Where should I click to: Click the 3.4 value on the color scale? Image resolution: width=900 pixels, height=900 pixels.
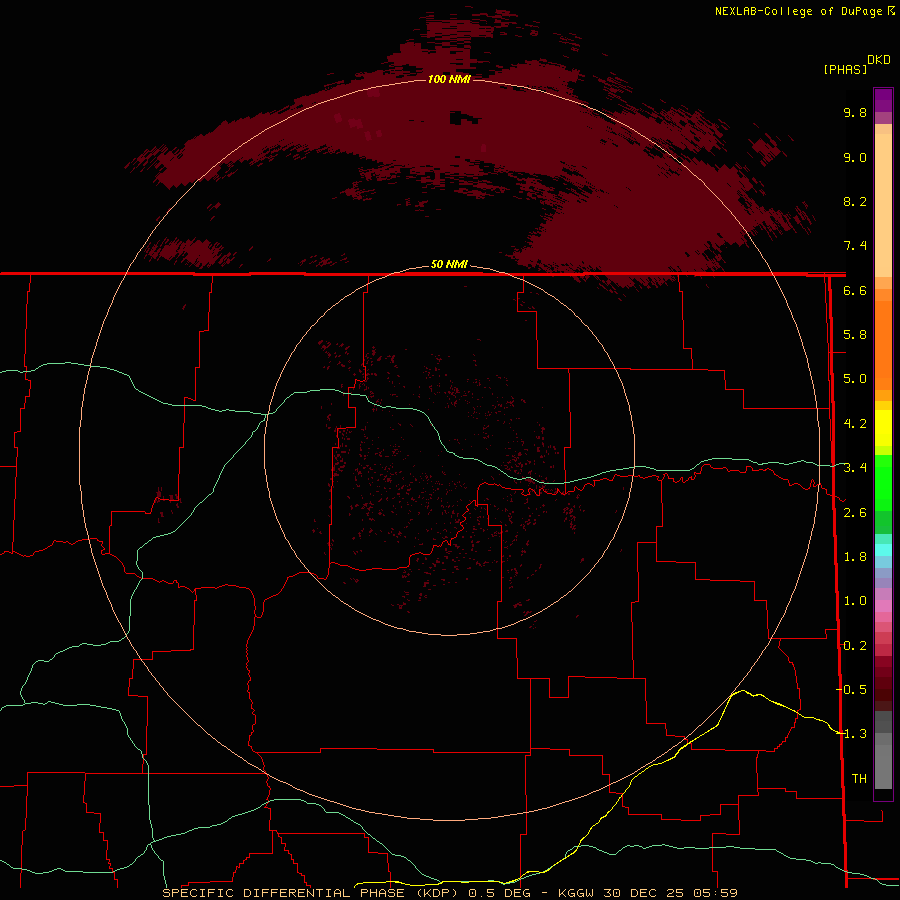(x=855, y=468)
